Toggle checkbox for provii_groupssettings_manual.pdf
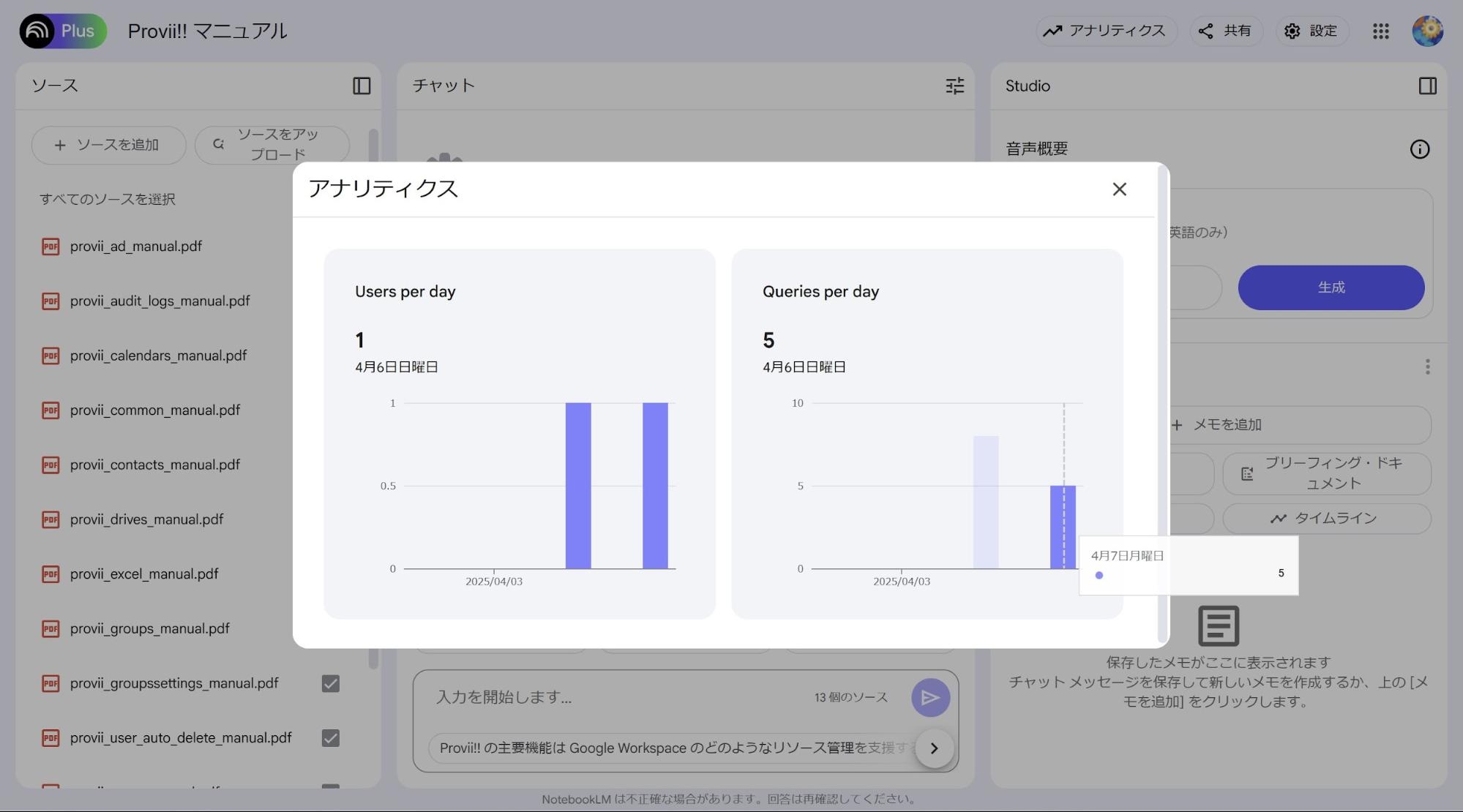The image size is (1463, 812). (x=331, y=683)
